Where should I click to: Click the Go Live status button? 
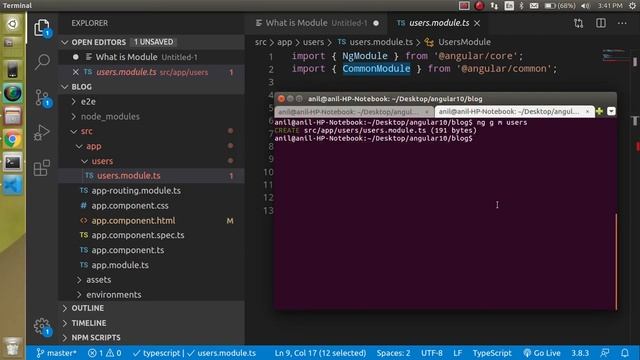point(542,353)
